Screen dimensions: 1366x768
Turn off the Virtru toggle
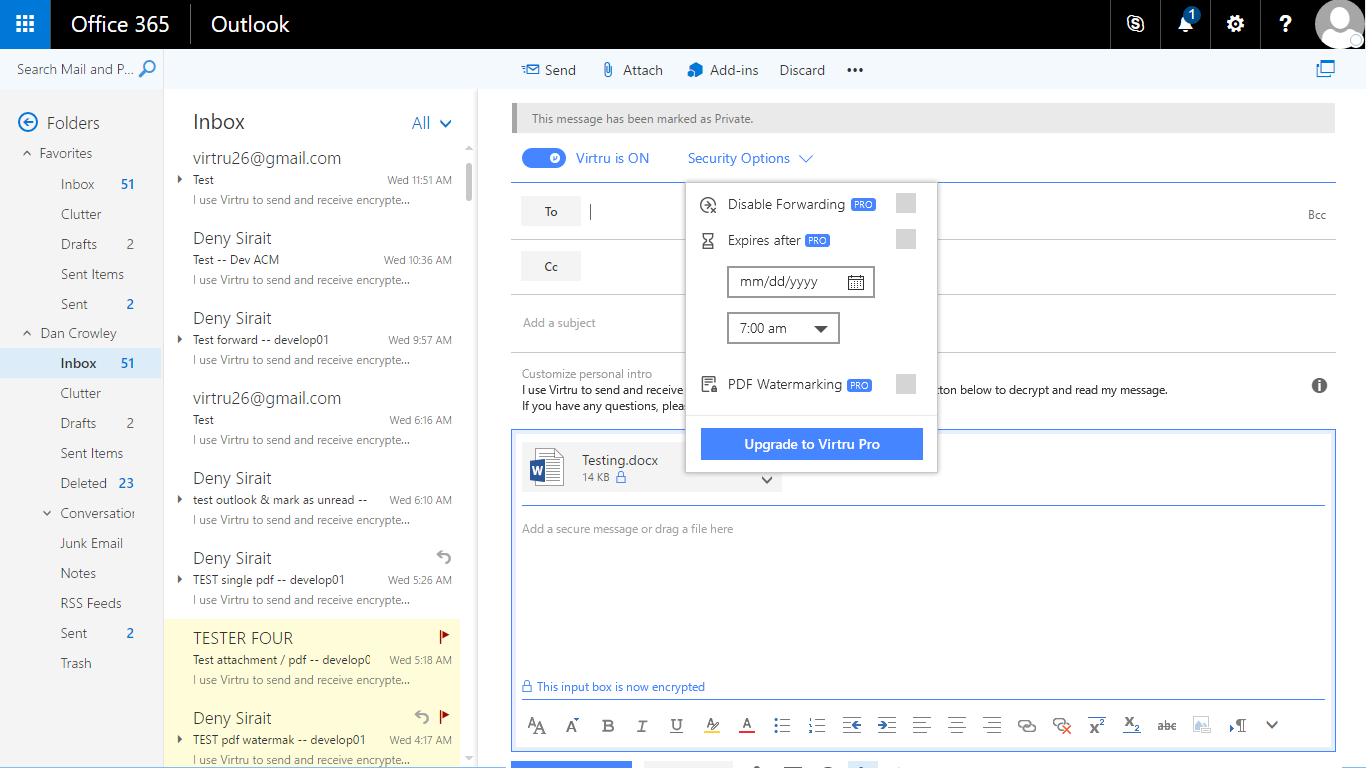pyautogui.click(x=544, y=158)
